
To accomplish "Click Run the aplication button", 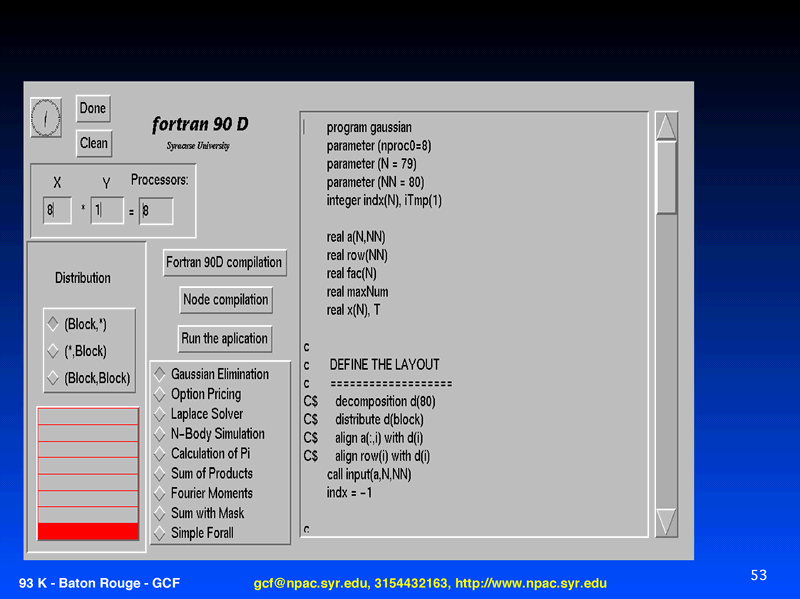I will [x=224, y=338].
